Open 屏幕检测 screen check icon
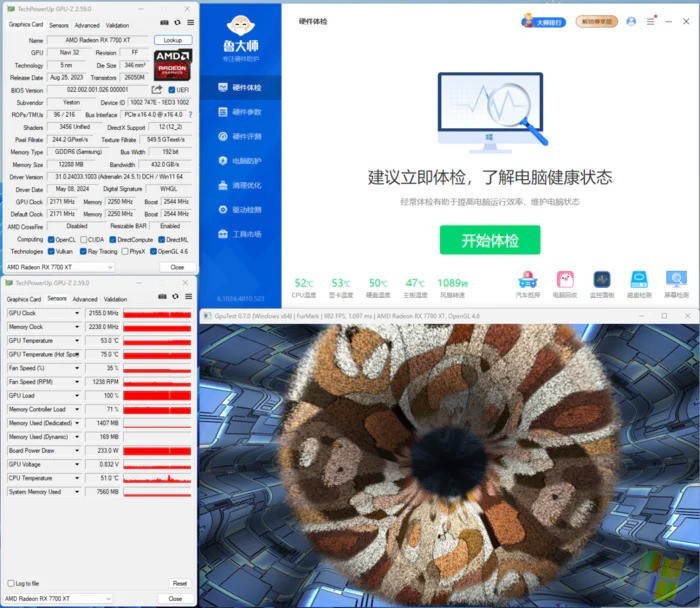Viewport: 700px width, 608px height. pos(676,280)
